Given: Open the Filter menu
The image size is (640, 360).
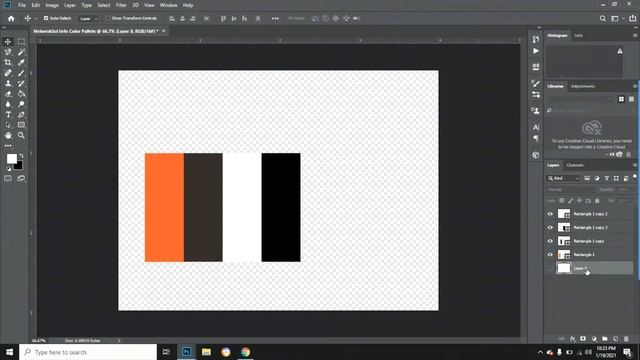Looking at the screenshot, I should point(121,5).
